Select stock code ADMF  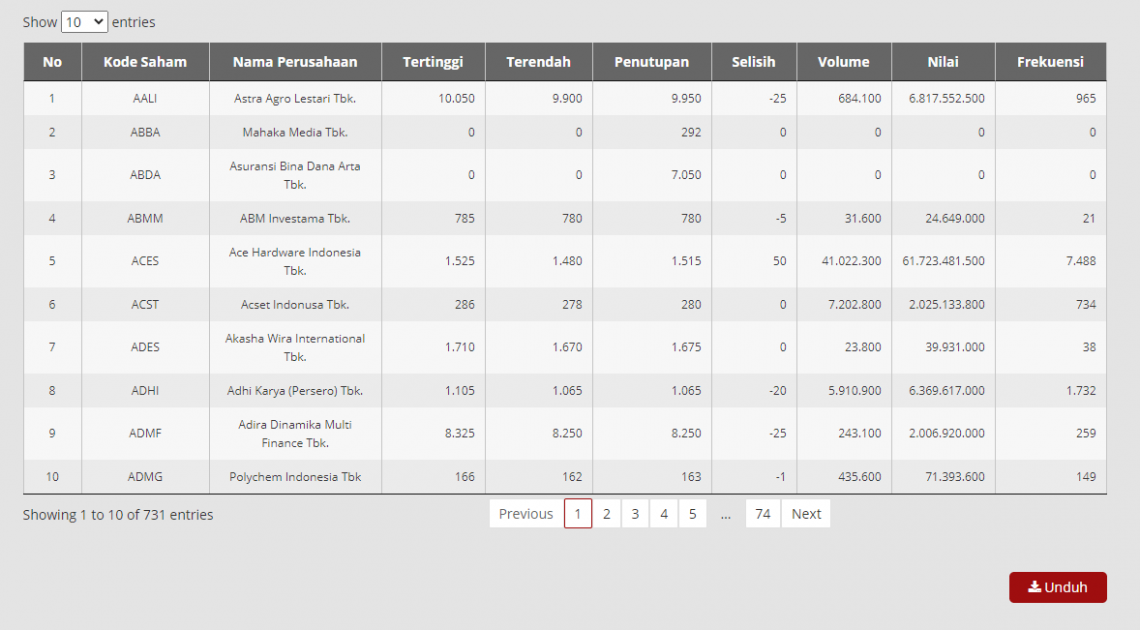click(145, 433)
